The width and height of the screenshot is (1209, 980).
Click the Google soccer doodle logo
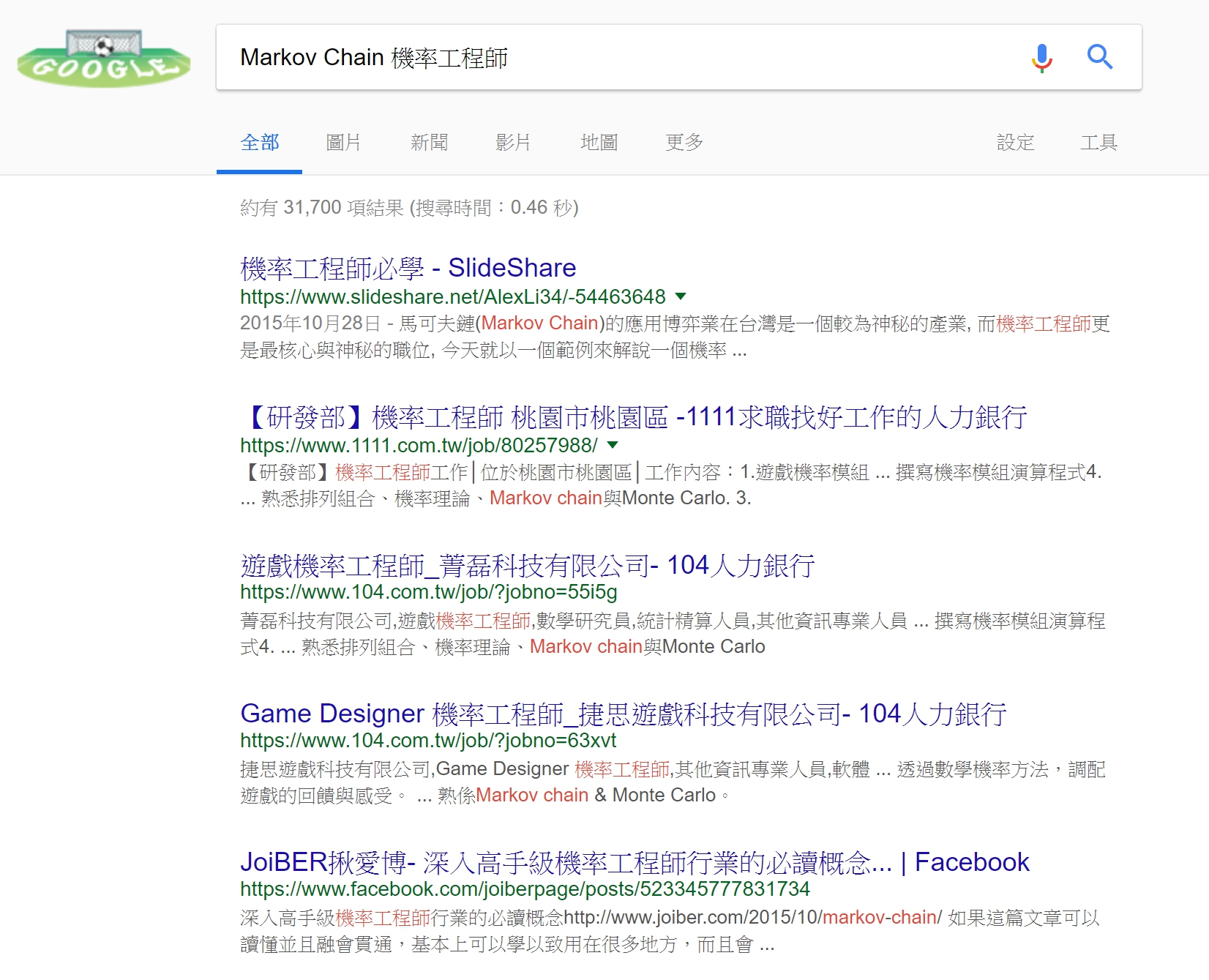point(103,59)
